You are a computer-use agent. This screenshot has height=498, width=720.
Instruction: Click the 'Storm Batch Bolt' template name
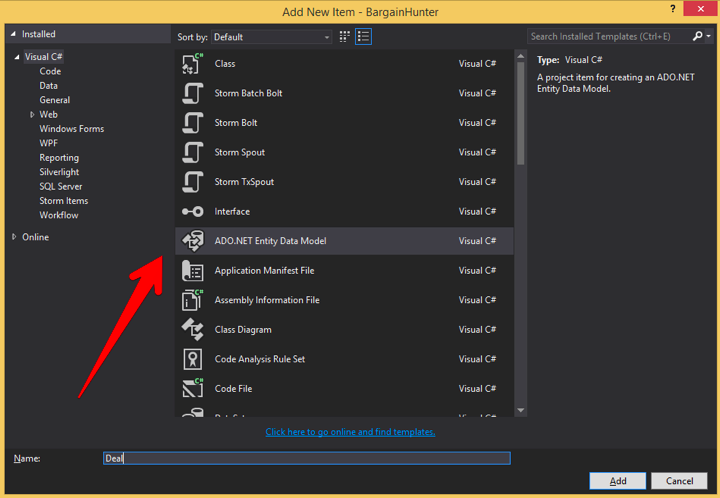[x=248, y=93]
